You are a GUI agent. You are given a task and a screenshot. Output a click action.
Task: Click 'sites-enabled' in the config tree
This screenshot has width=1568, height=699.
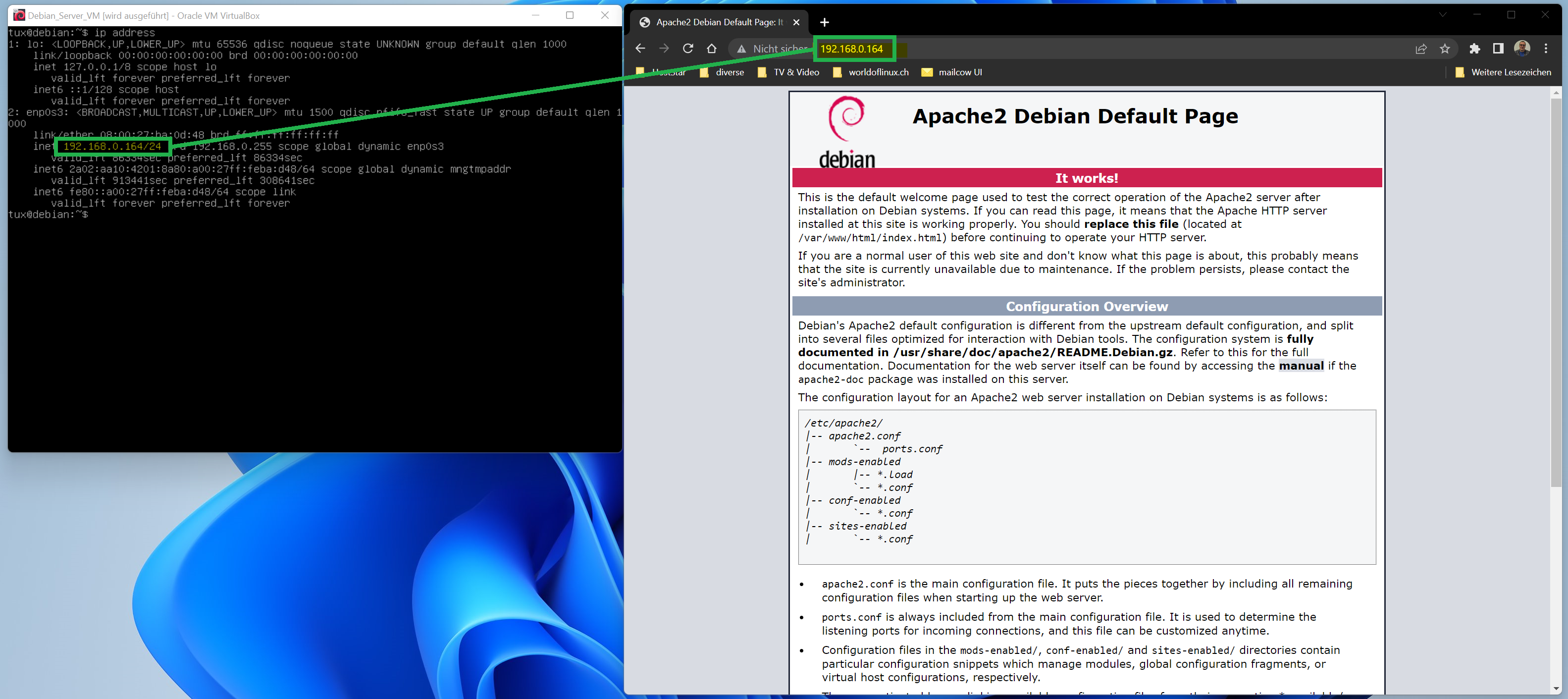pyautogui.click(x=867, y=526)
